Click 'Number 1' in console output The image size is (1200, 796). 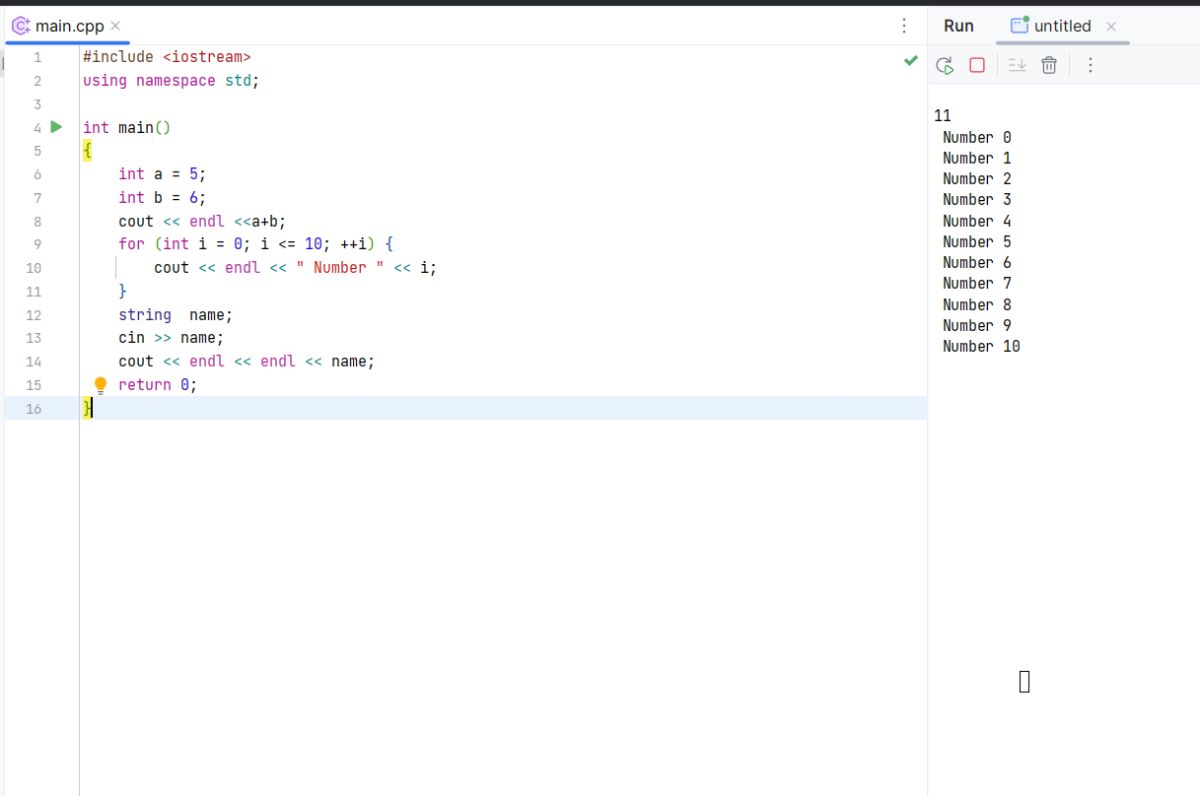(977, 158)
